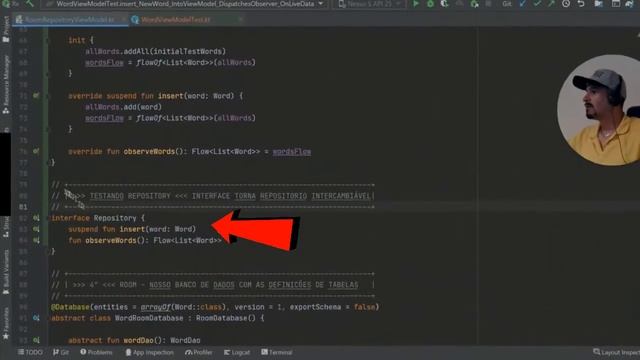This screenshot has width=640, height=360.
Task: Click '@Database' annotation text
Action: coord(70,307)
